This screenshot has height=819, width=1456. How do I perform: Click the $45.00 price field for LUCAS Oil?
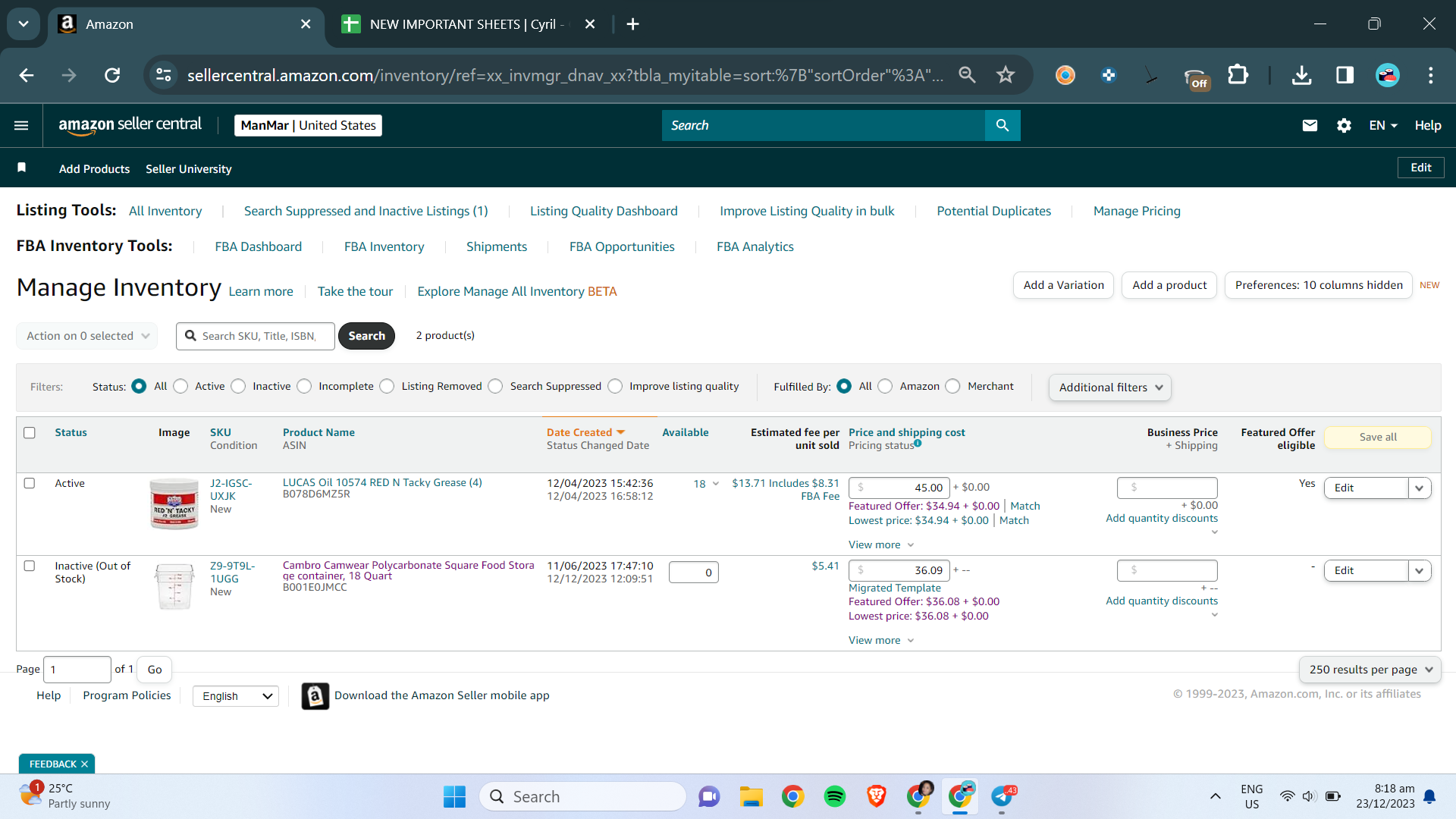point(899,488)
